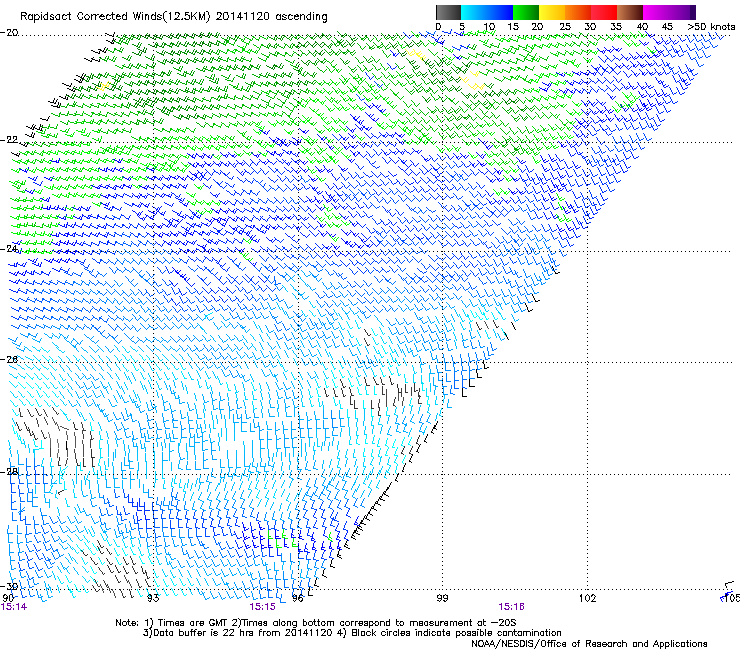Click the orange 25-30 knots legend swatch
740x650 pixels.
pos(578,12)
